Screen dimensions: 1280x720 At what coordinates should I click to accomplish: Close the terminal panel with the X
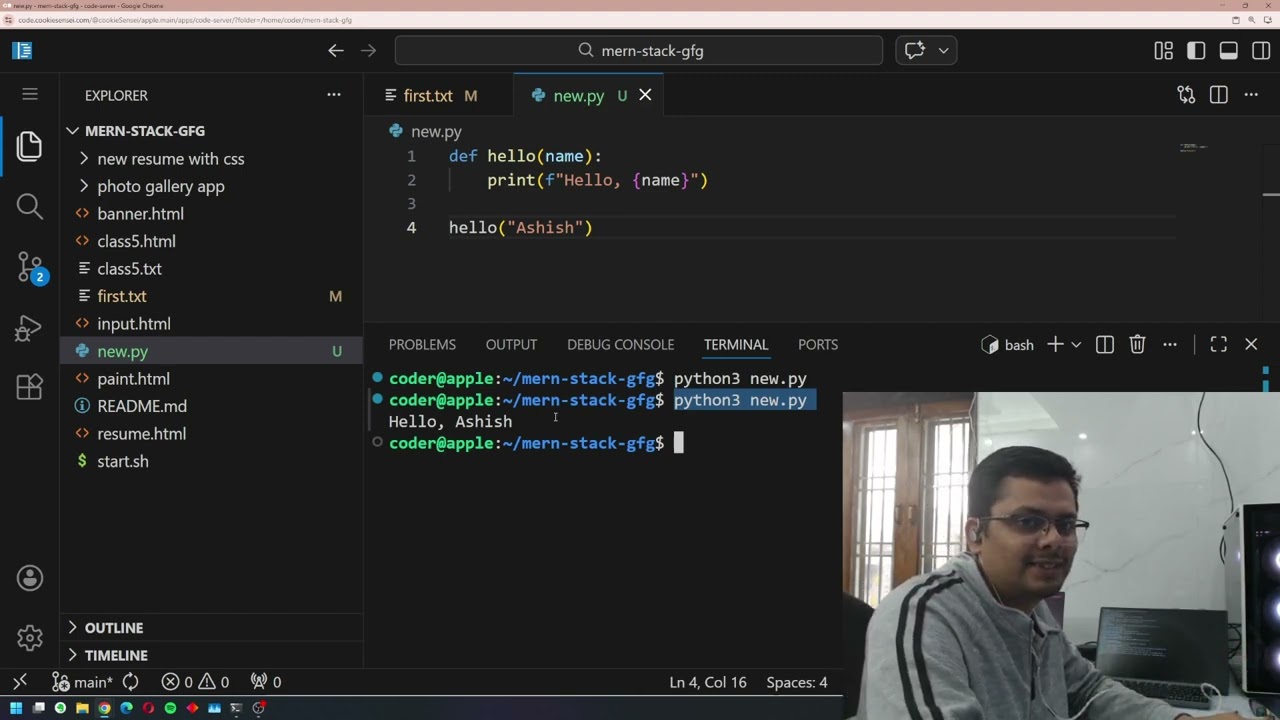pos(1251,344)
